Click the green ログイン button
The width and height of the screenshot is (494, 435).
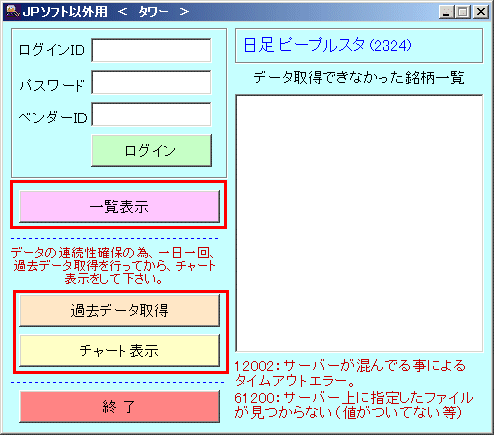[x=151, y=150]
